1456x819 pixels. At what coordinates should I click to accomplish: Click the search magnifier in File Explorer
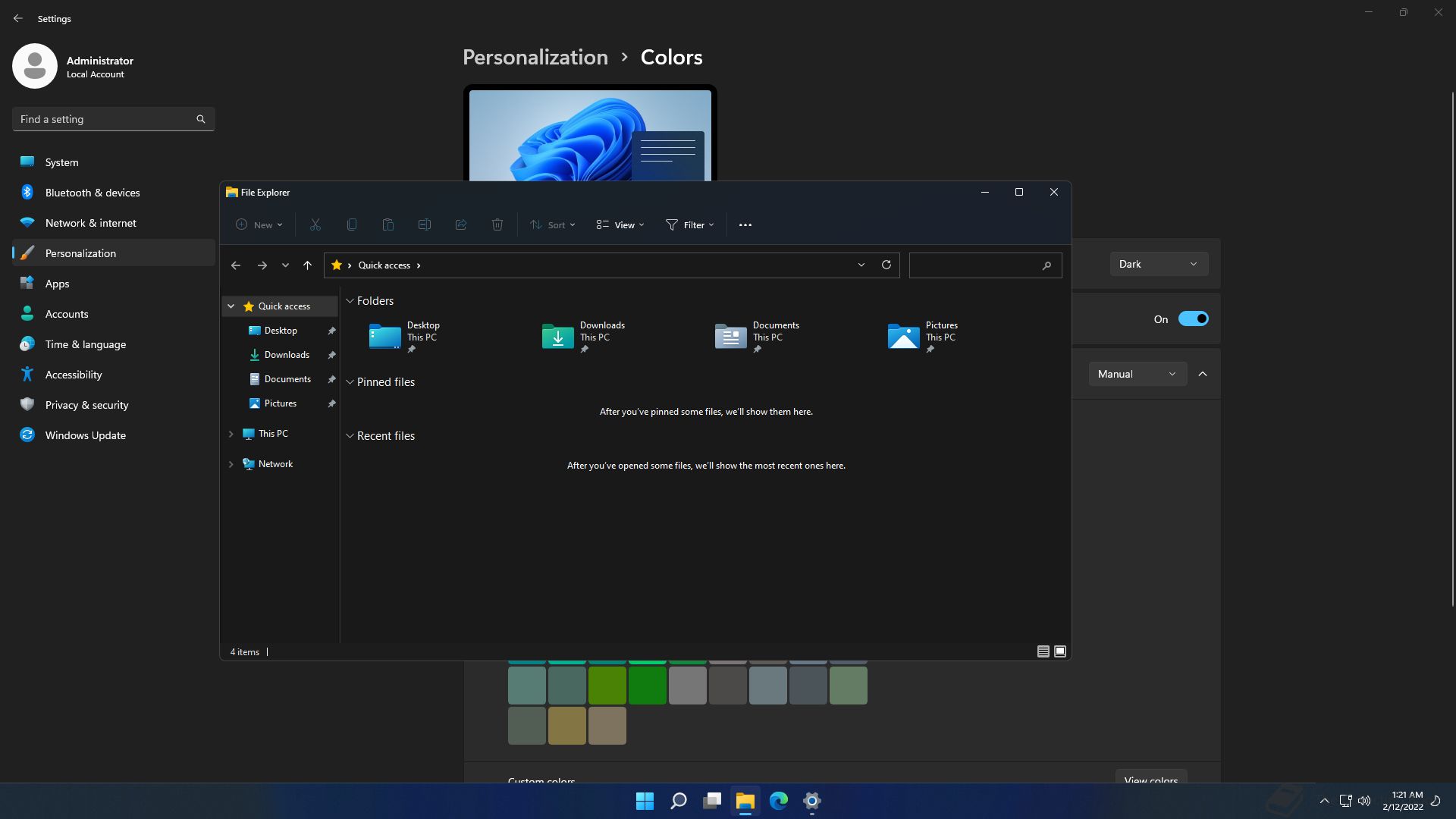coord(1046,265)
